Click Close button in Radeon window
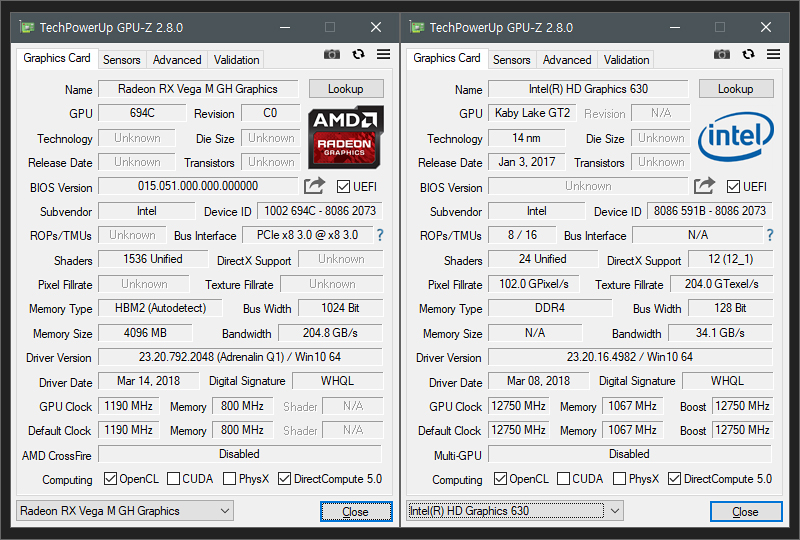The width and height of the screenshot is (800, 540). (356, 511)
